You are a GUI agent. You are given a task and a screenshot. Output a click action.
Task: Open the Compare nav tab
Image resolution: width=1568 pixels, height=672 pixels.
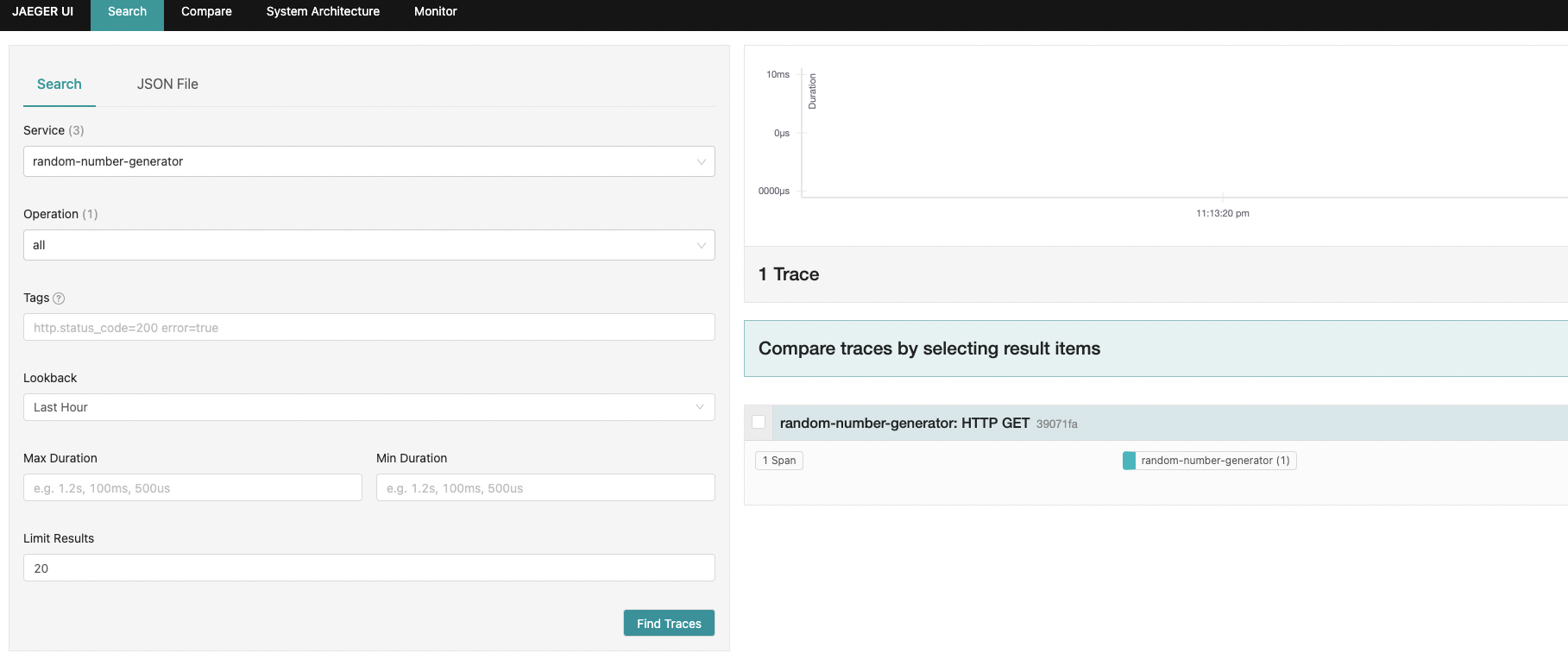pos(206,12)
